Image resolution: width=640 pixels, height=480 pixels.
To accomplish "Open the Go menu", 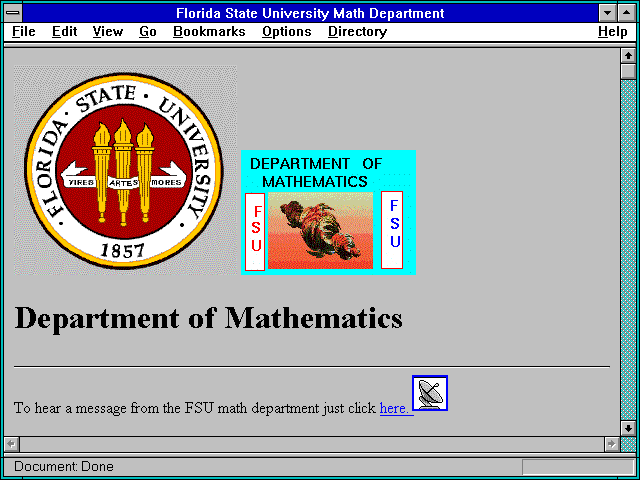I will [x=147, y=31].
